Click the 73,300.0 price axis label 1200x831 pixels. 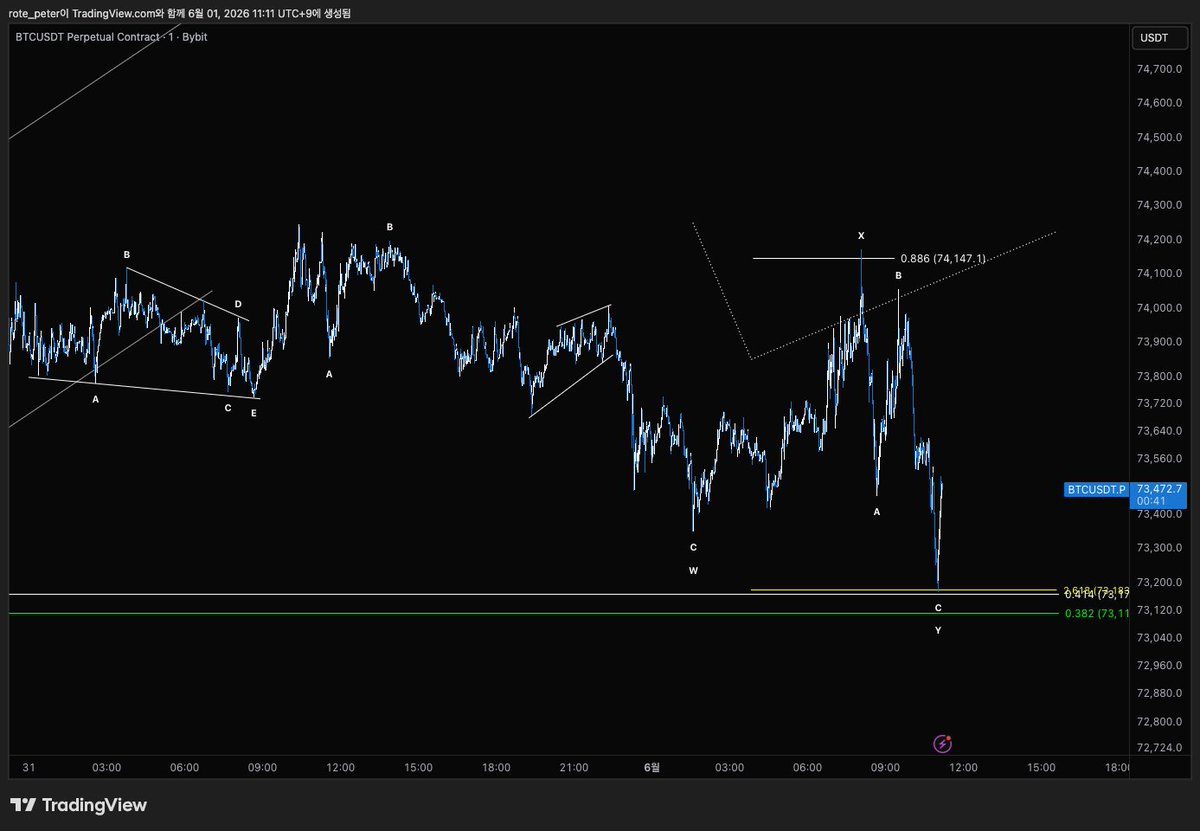click(1158, 547)
